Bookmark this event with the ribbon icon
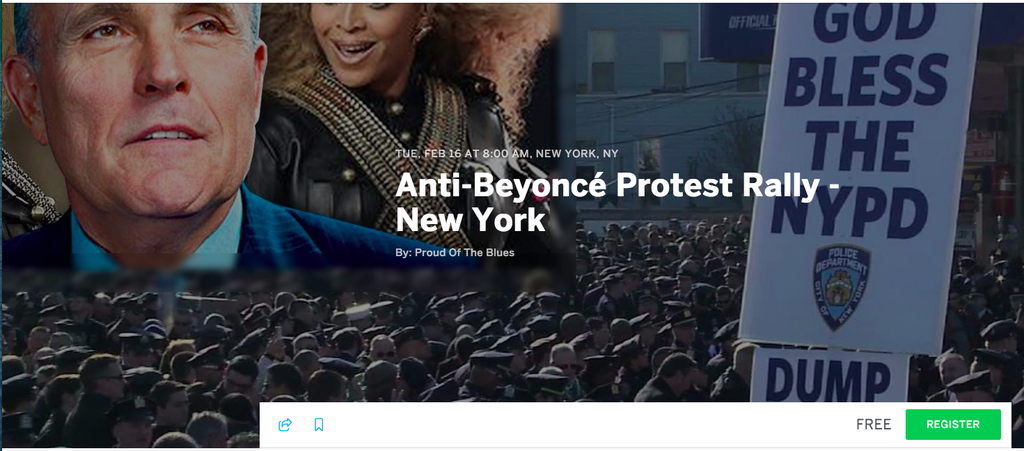Screen dimensions: 1024x451 tap(319, 425)
